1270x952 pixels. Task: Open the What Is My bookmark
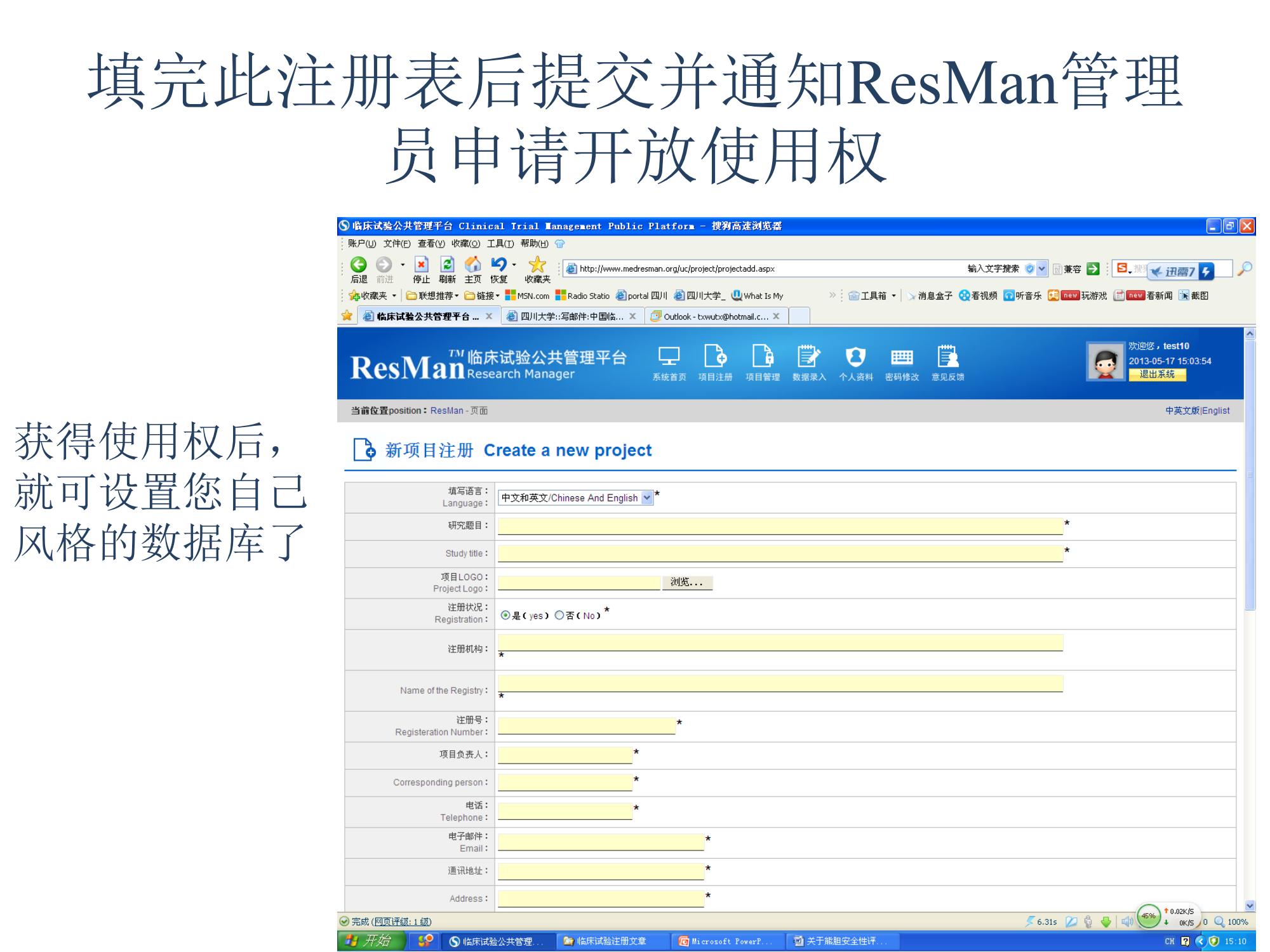pos(758,296)
